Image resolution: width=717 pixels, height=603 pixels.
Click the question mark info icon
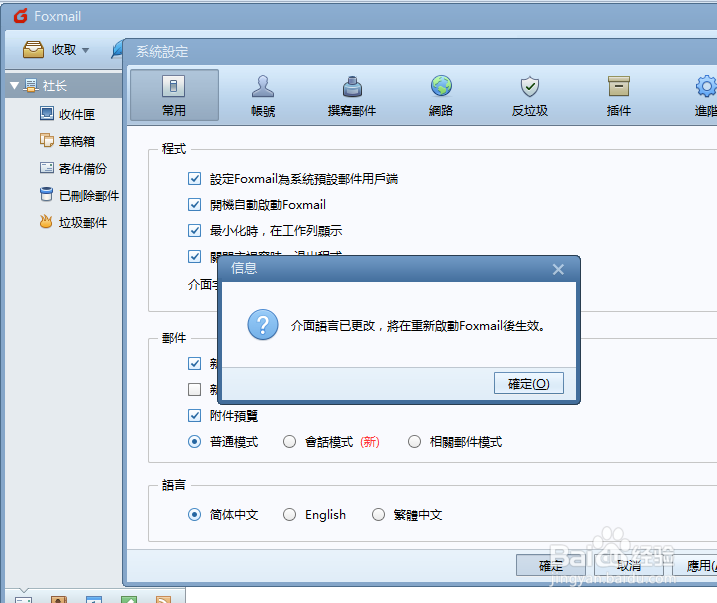tap(262, 325)
